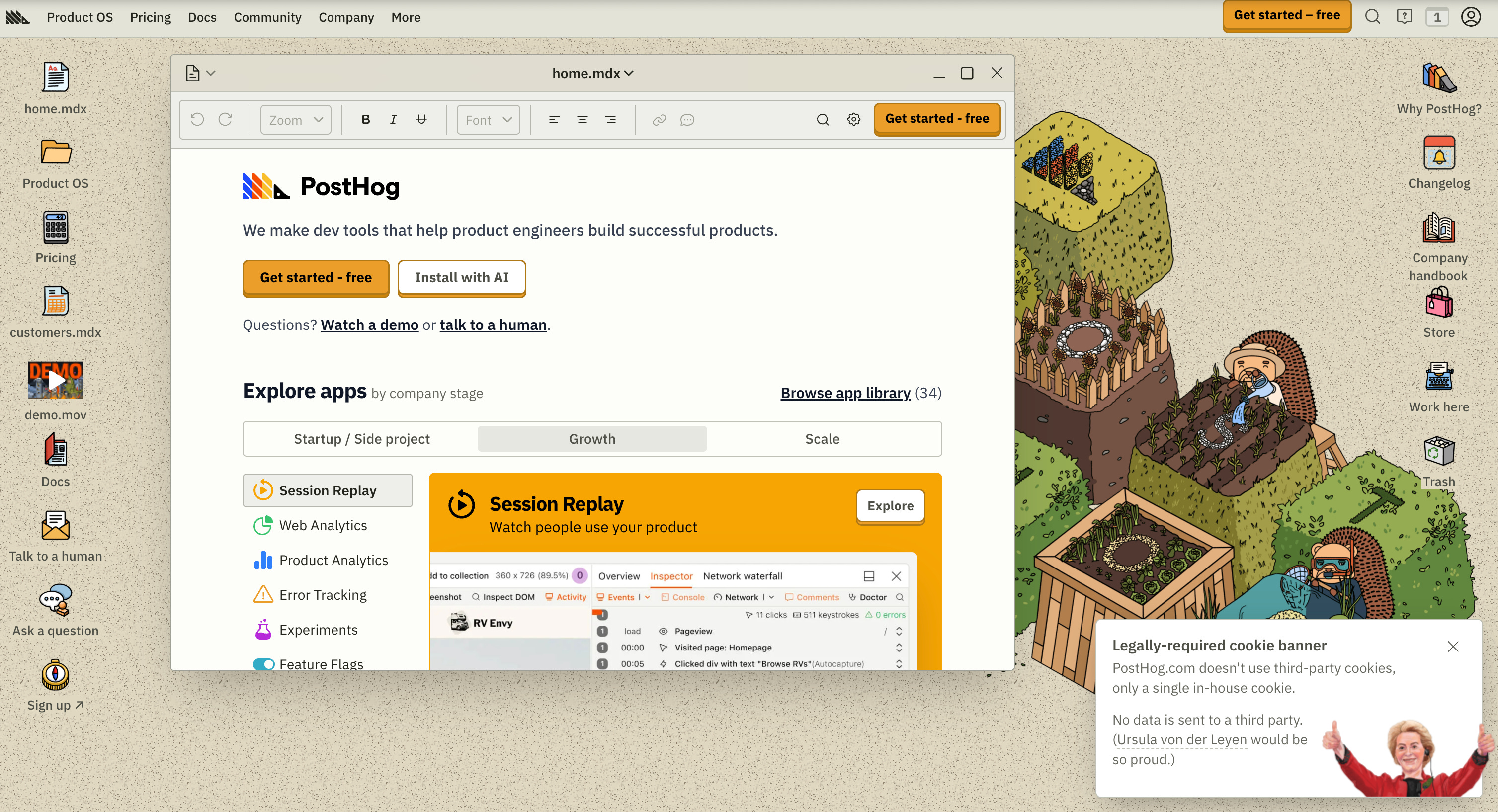Click the insert link icon
1498x812 pixels.
click(659, 120)
